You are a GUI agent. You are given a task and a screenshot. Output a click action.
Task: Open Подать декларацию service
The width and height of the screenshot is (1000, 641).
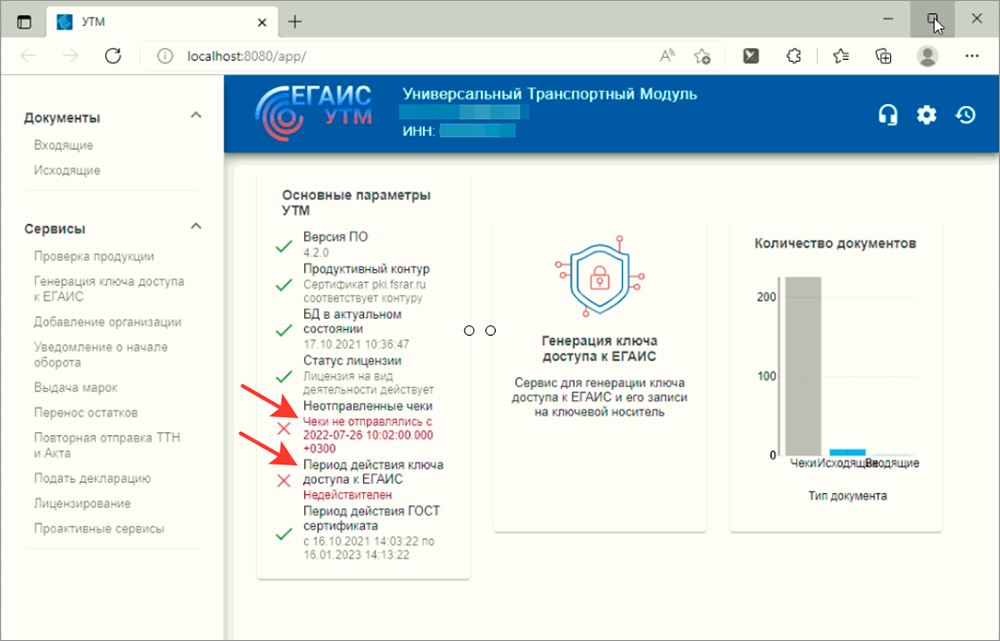click(x=92, y=478)
